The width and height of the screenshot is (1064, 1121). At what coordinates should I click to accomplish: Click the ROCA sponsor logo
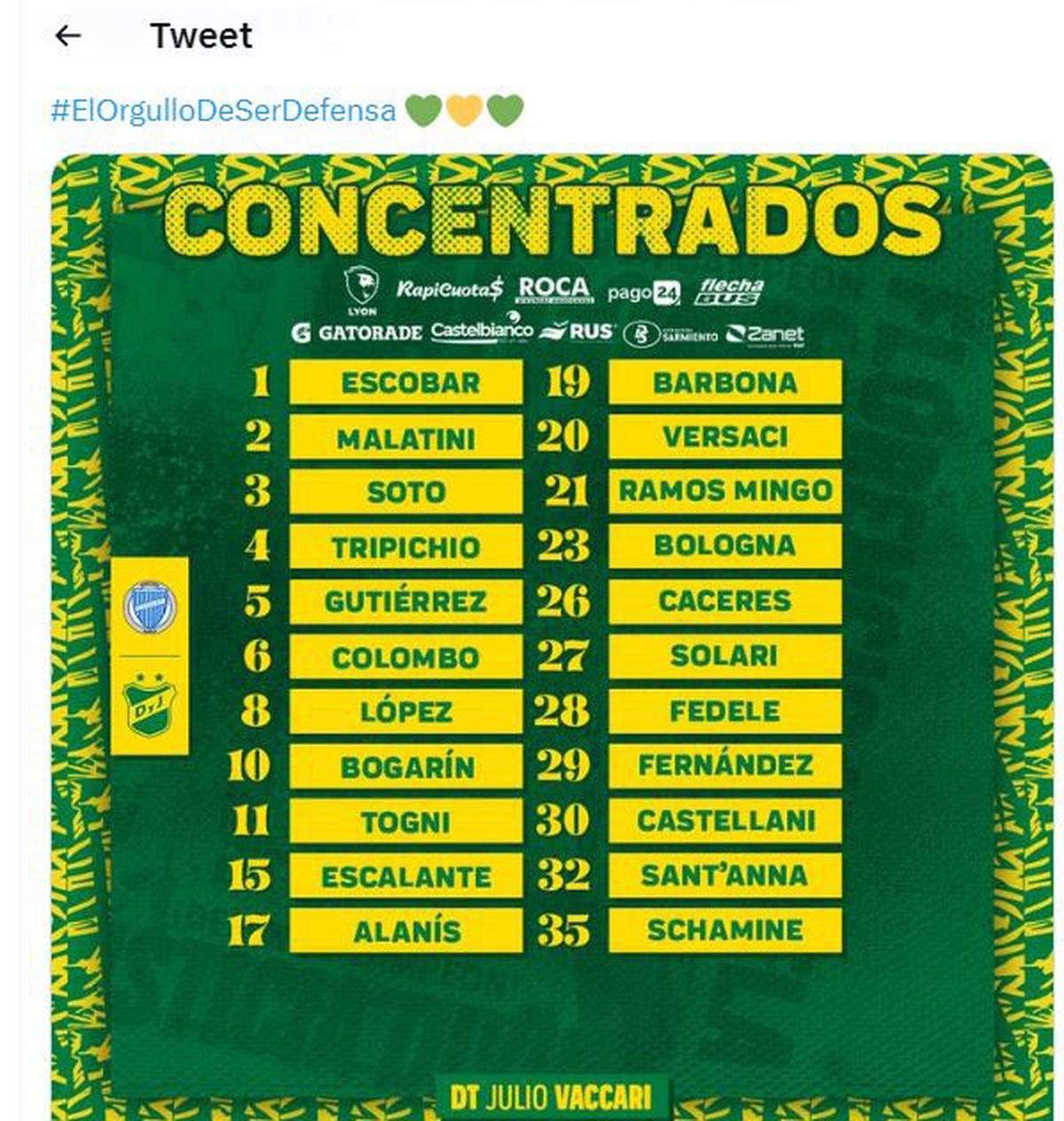click(x=554, y=289)
